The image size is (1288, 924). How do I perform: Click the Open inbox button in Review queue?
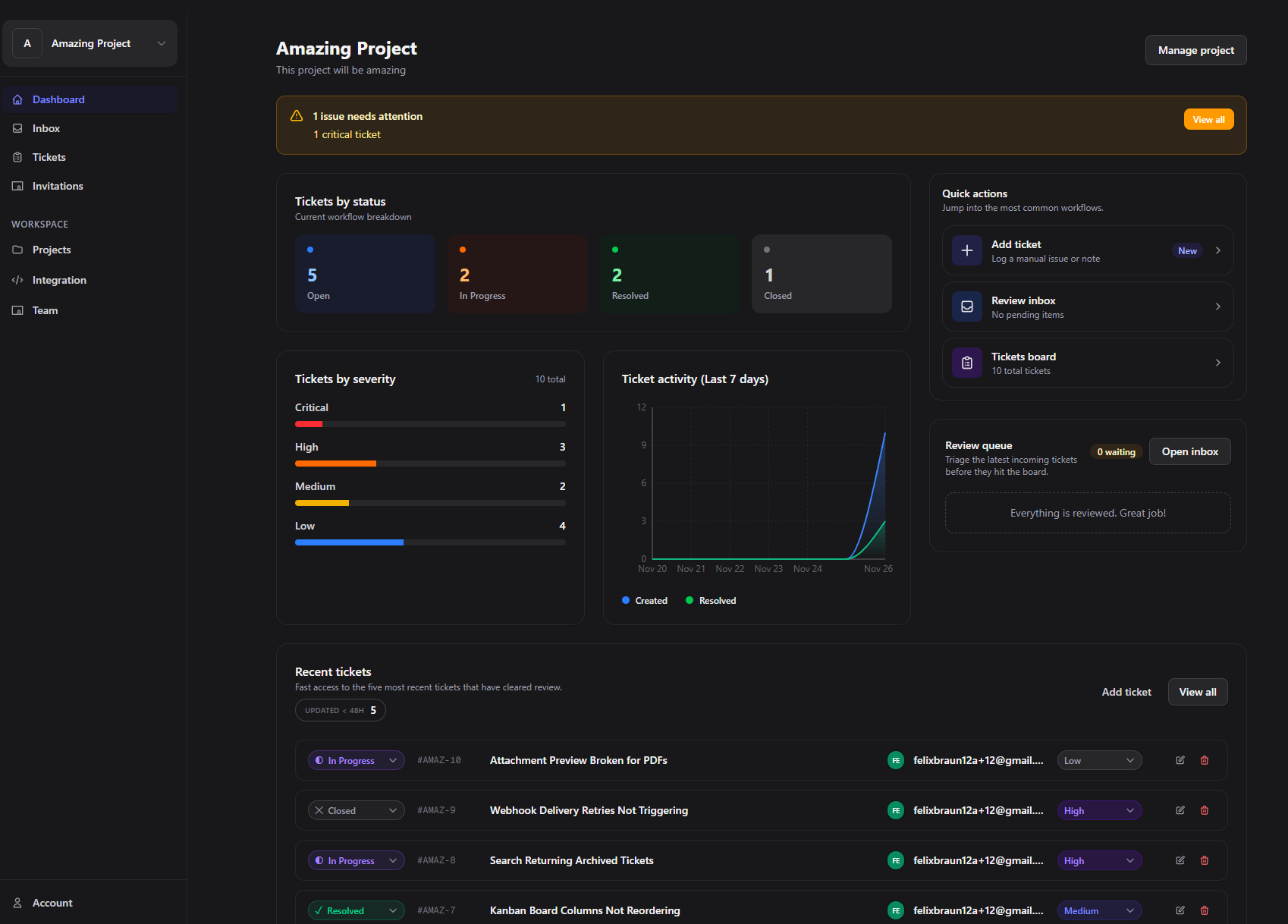[x=1189, y=451]
